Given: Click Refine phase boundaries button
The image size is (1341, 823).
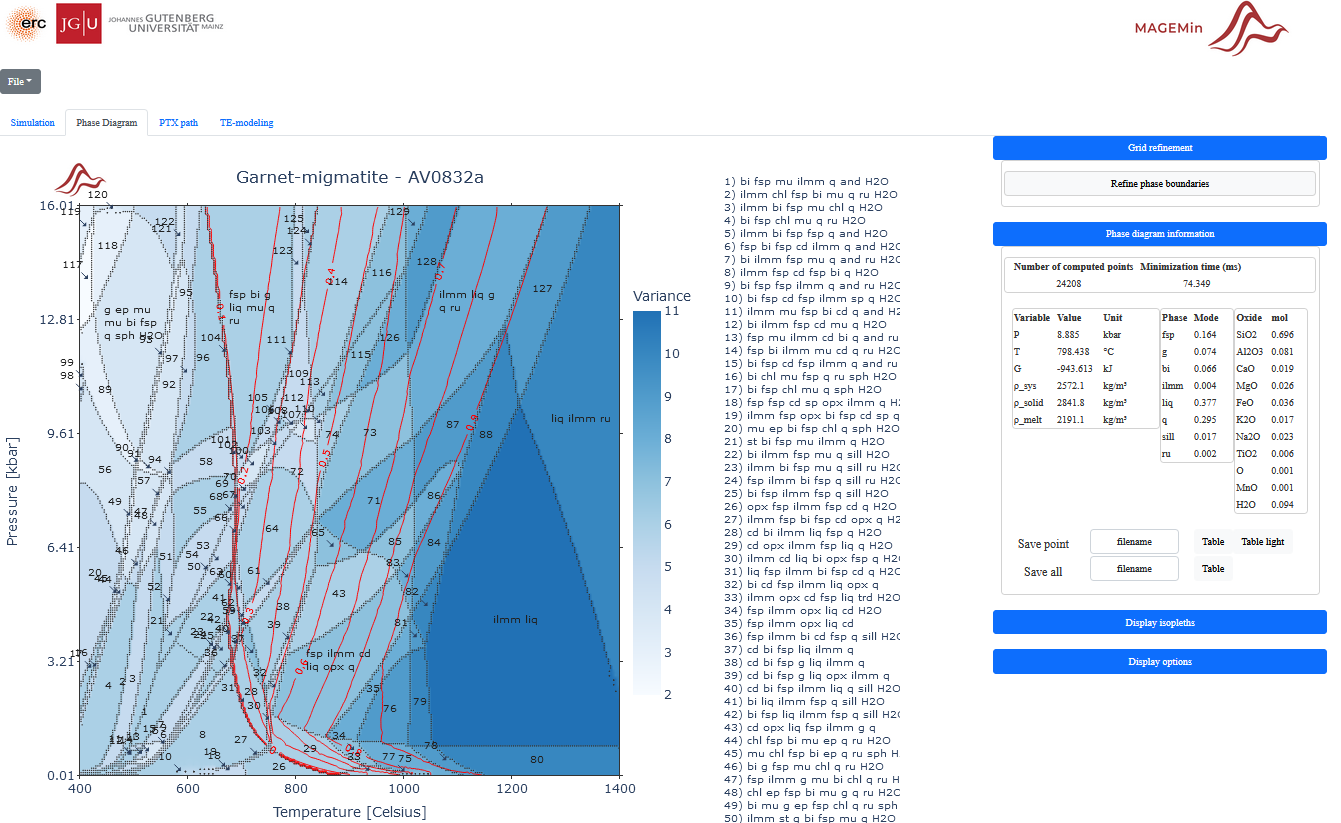Looking at the screenshot, I should click(x=1159, y=184).
